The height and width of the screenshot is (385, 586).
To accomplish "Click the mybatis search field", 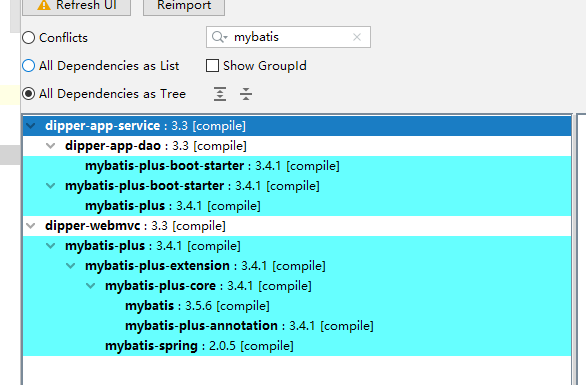I will pos(288,37).
